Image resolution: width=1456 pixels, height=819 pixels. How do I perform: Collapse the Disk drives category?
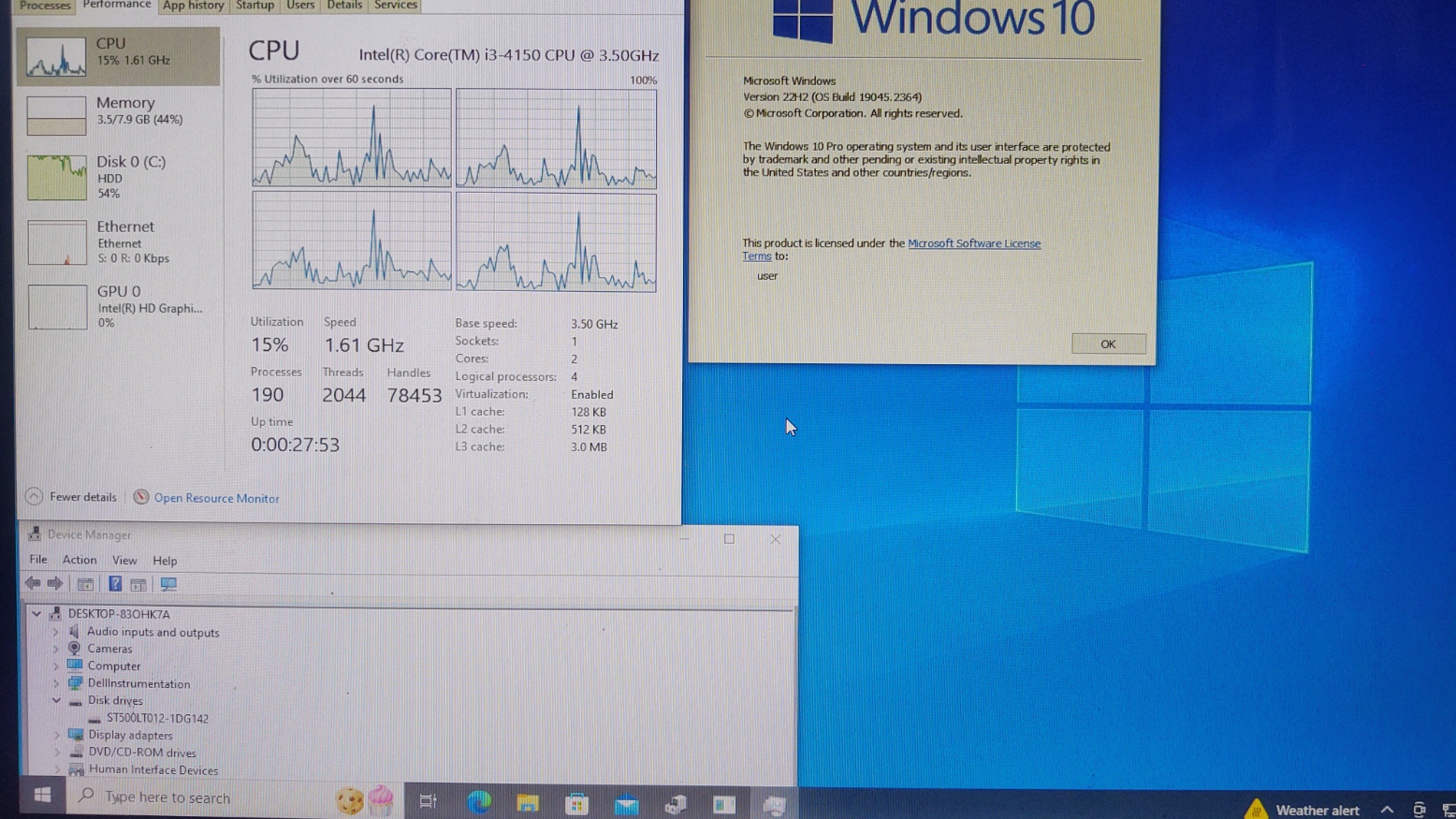point(56,701)
